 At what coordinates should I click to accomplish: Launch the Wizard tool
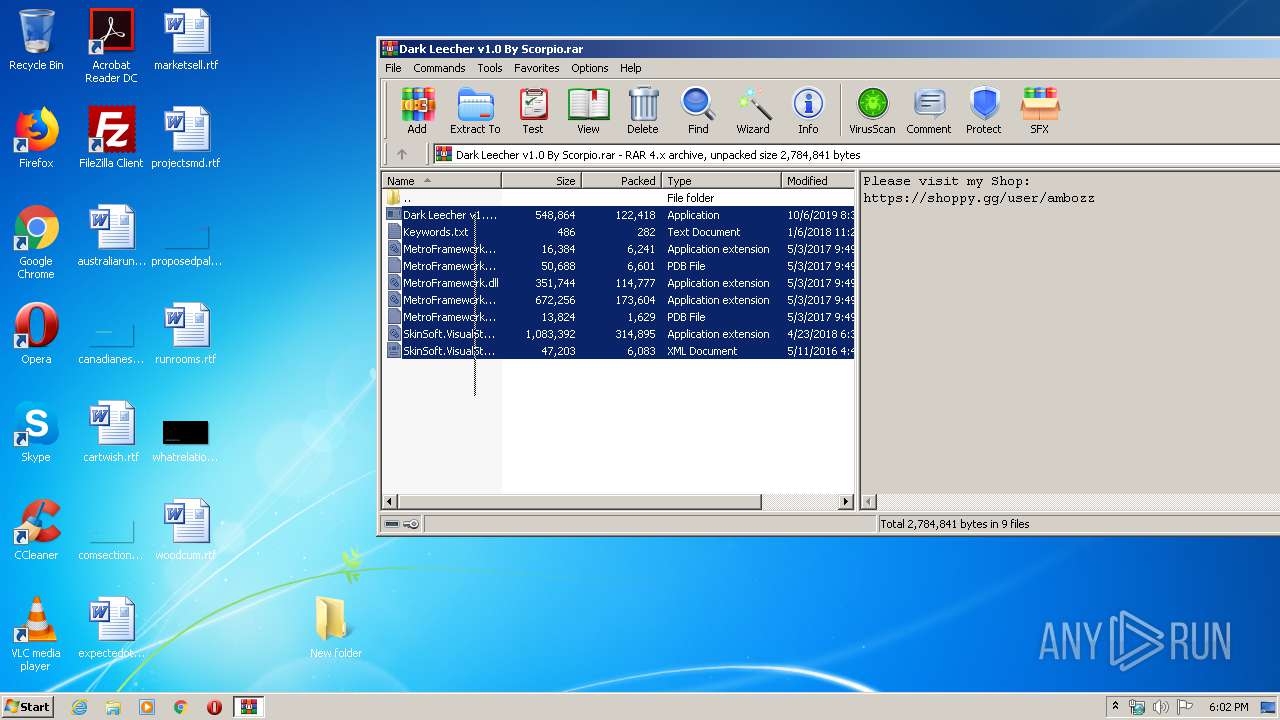pos(753,110)
